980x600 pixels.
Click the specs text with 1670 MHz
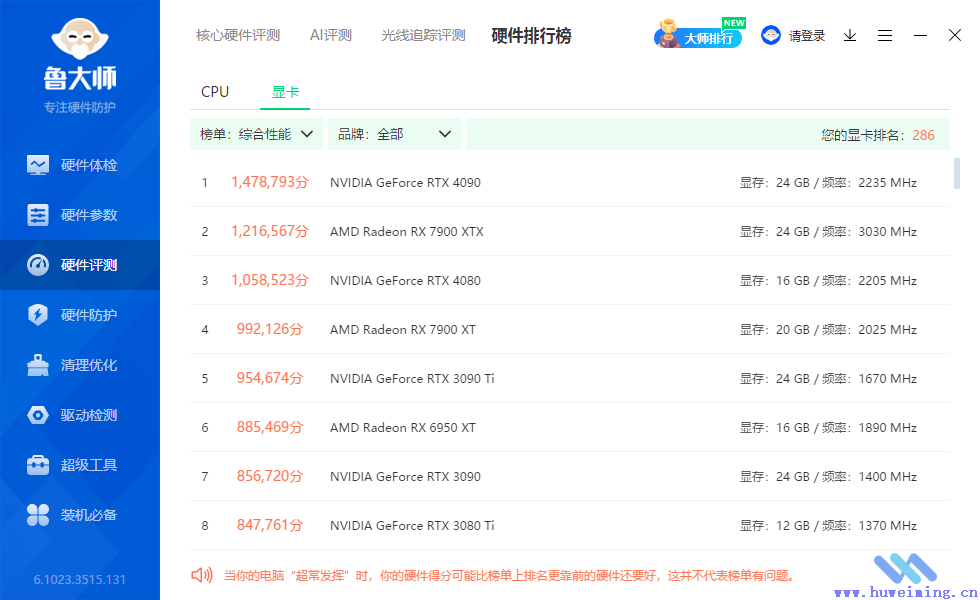(x=828, y=379)
